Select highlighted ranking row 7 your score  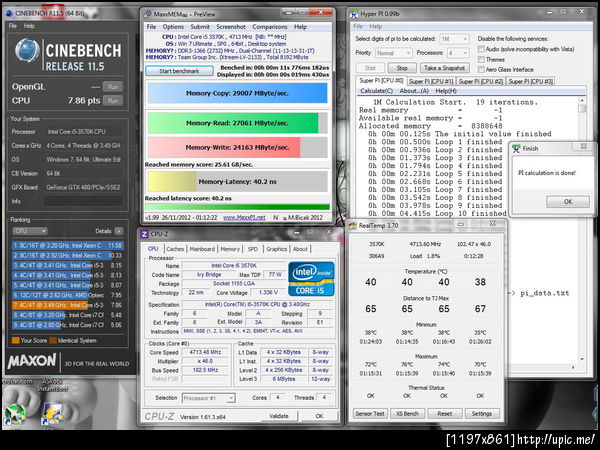67,305
